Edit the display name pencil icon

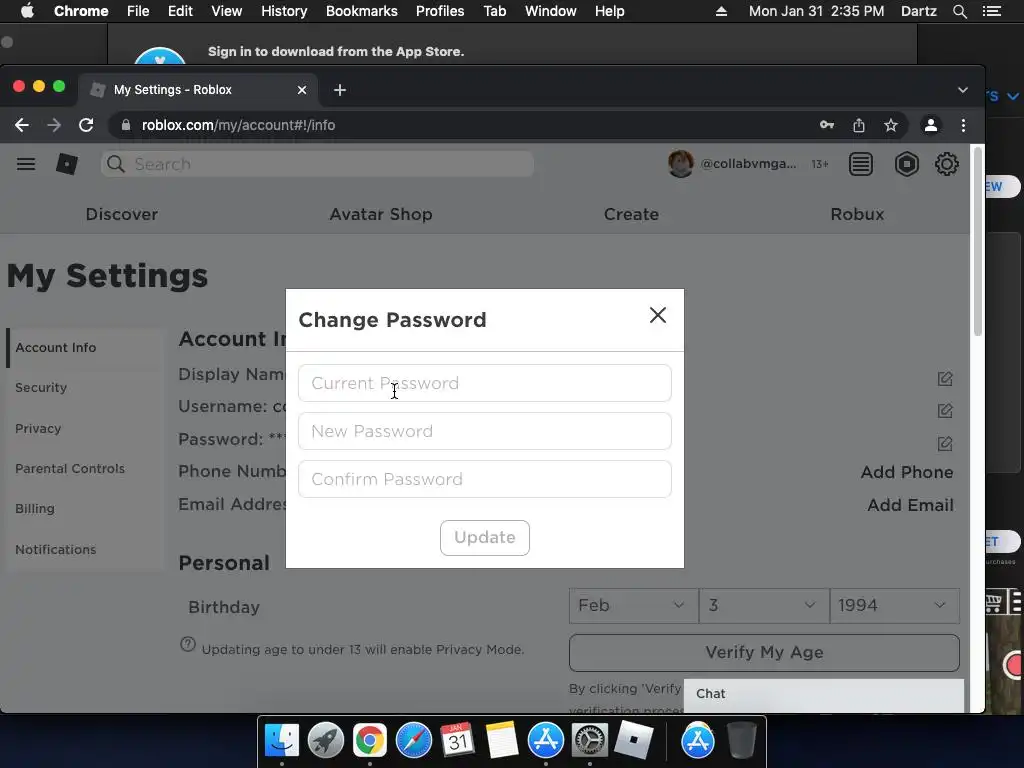[x=944, y=379]
